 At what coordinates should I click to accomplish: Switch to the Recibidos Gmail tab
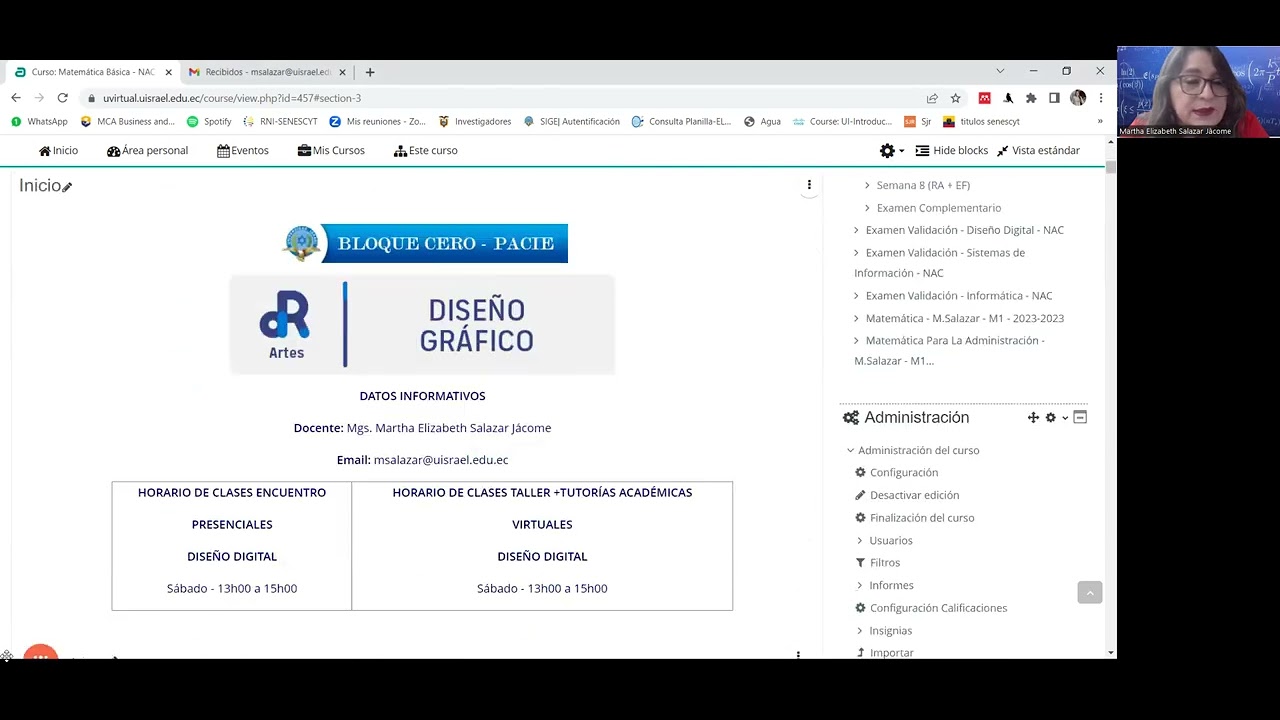tap(267, 72)
